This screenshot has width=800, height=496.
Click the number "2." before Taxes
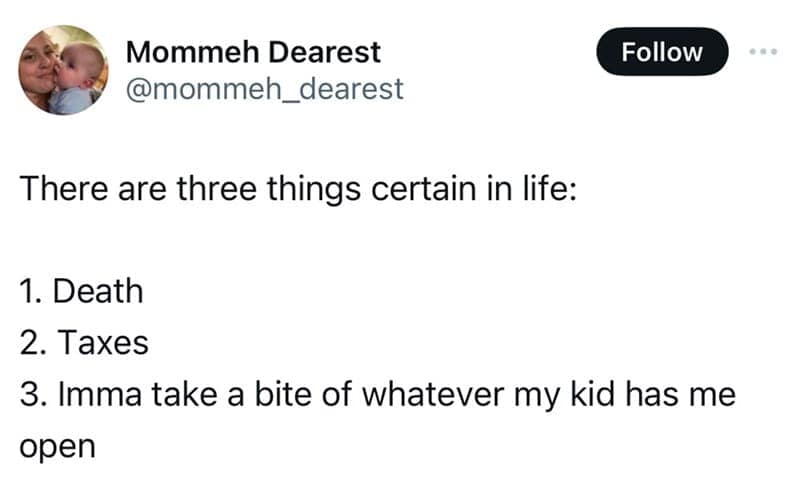pos(32,344)
